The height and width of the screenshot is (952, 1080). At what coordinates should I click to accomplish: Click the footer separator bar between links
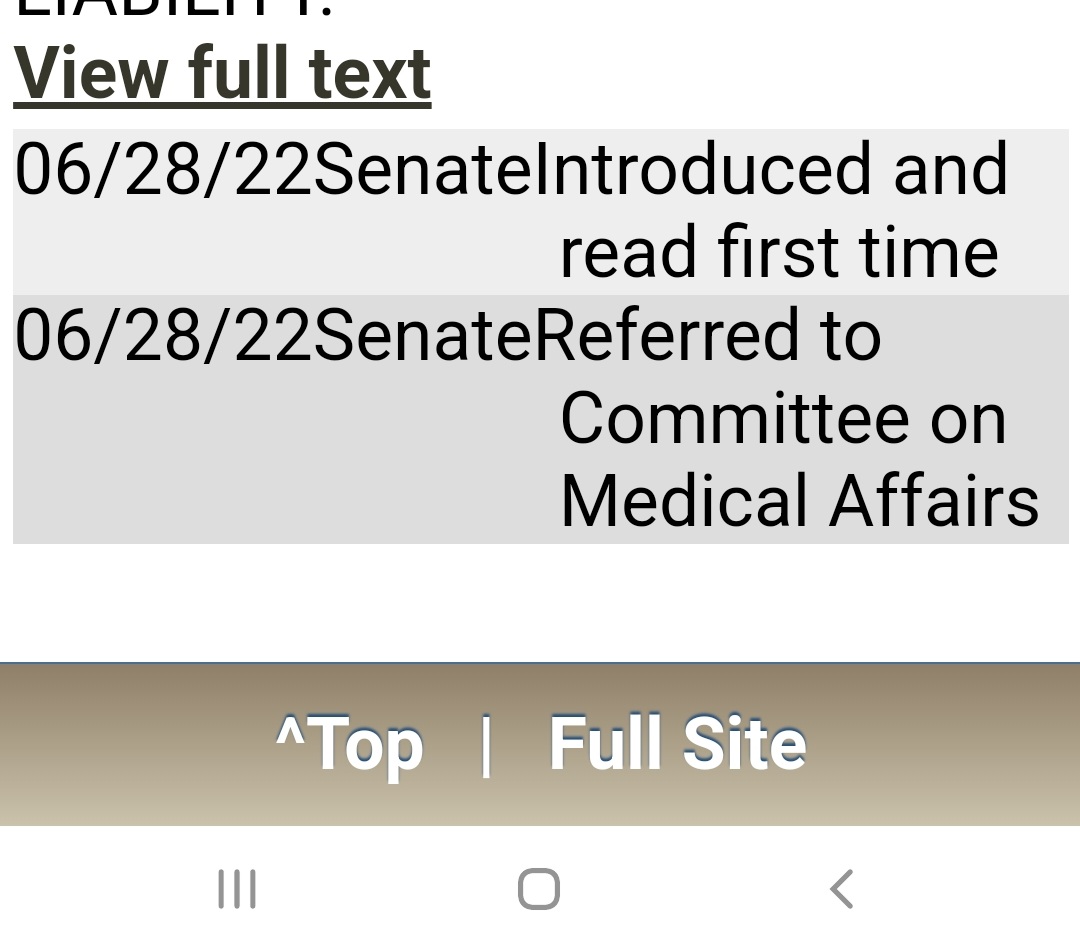pos(486,746)
